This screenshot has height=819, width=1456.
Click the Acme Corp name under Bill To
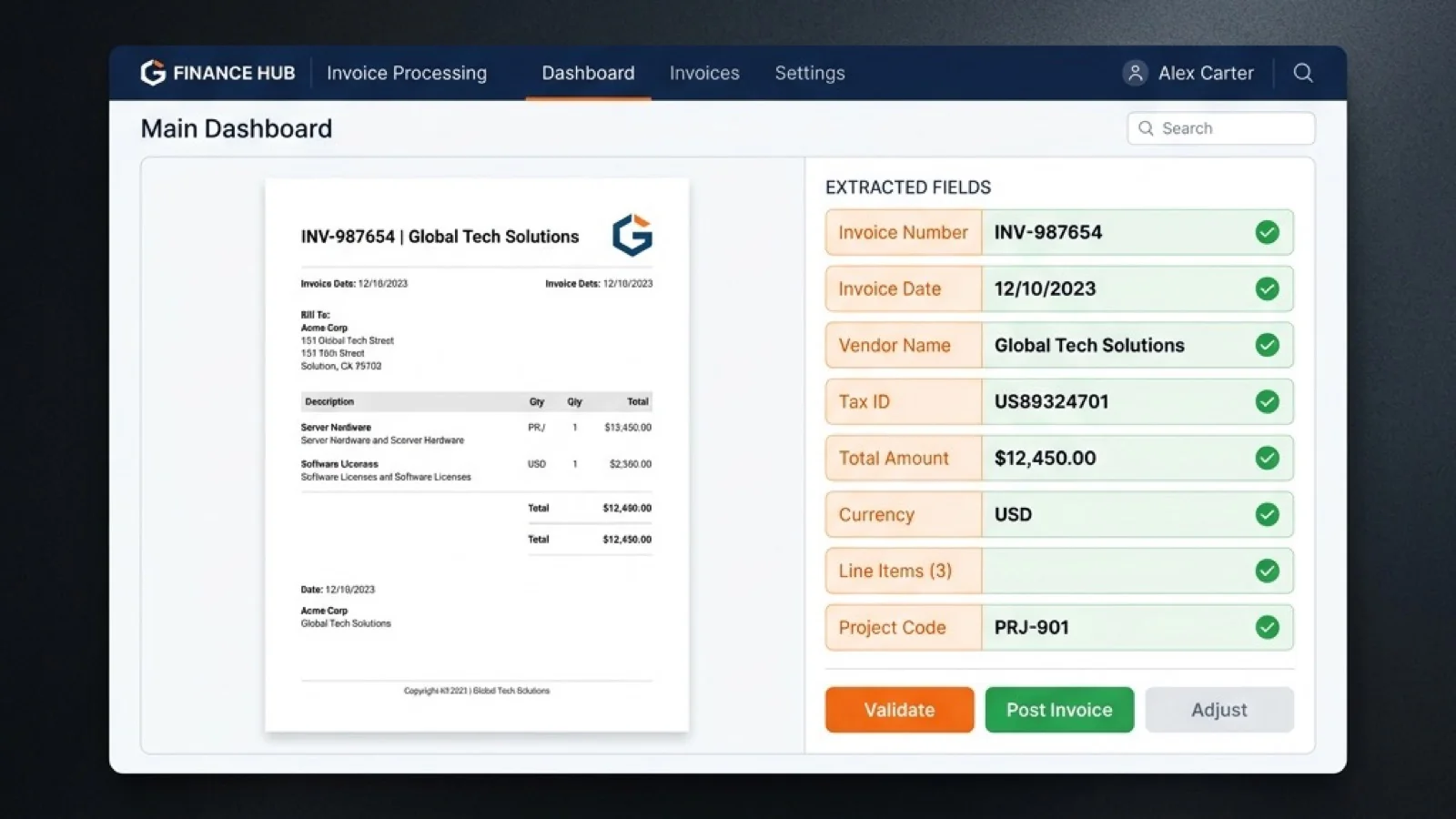(x=324, y=328)
